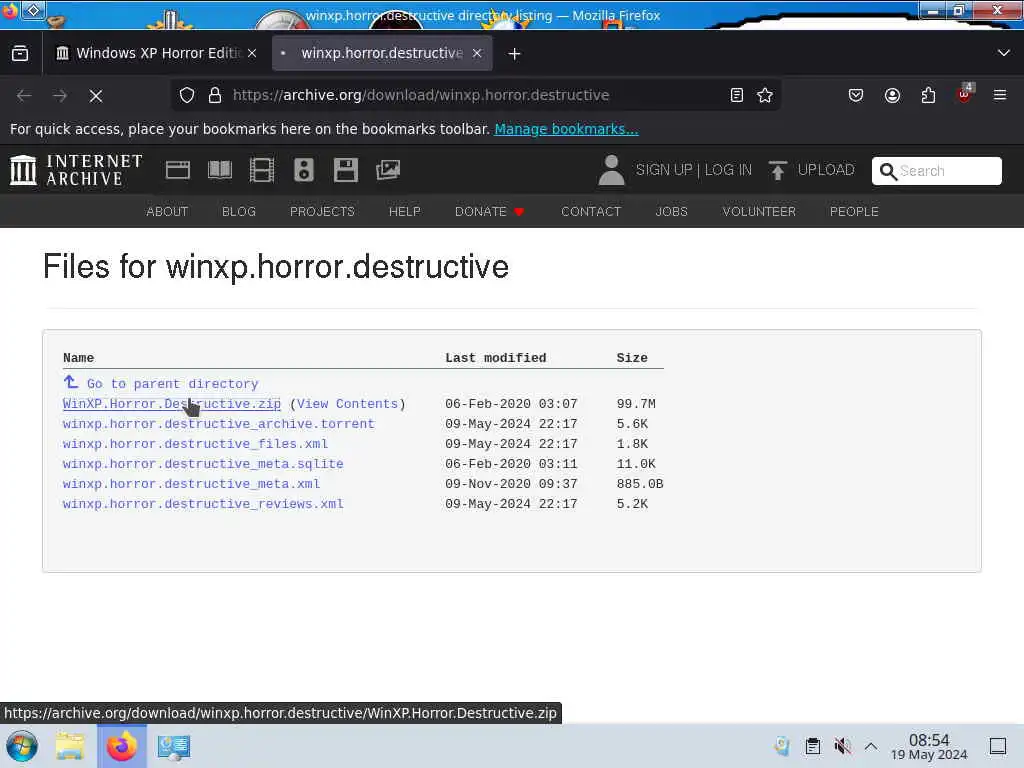Open Wayback Machine web icon
1024x768 pixels.
178,170
